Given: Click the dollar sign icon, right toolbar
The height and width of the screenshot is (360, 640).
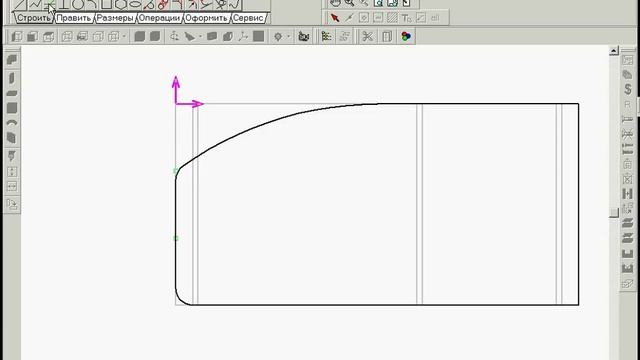Looking at the screenshot, I should pyautogui.click(x=628, y=89).
